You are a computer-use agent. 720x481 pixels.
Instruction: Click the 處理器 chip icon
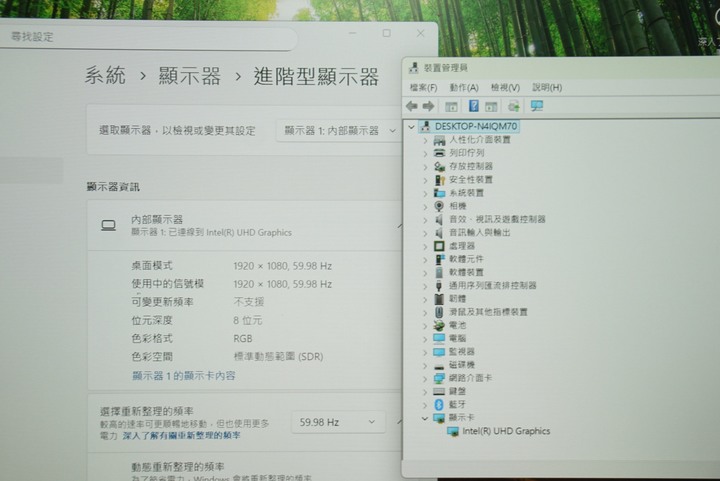(x=439, y=246)
